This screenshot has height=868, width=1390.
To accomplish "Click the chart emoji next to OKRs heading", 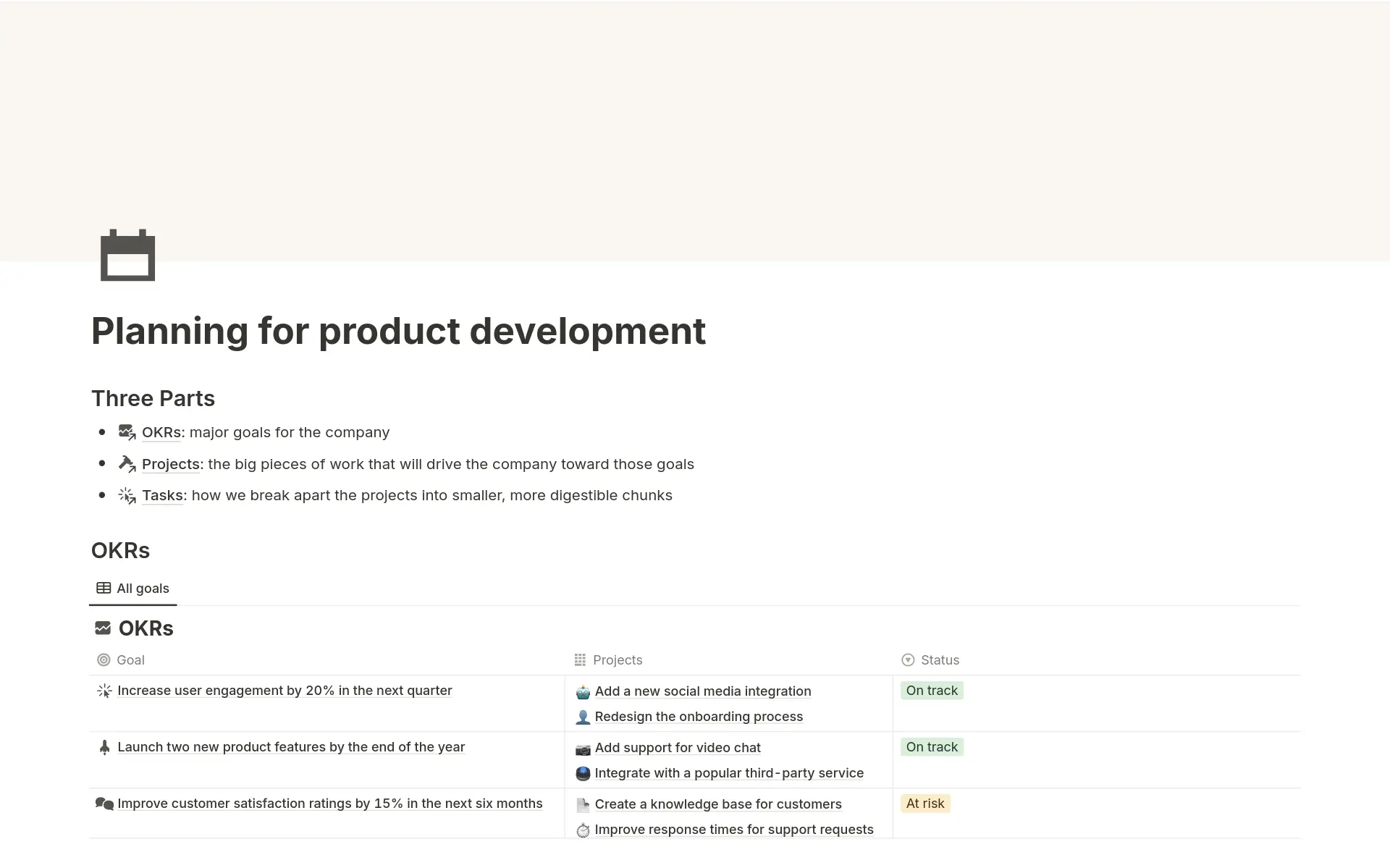I will pos(102,628).
